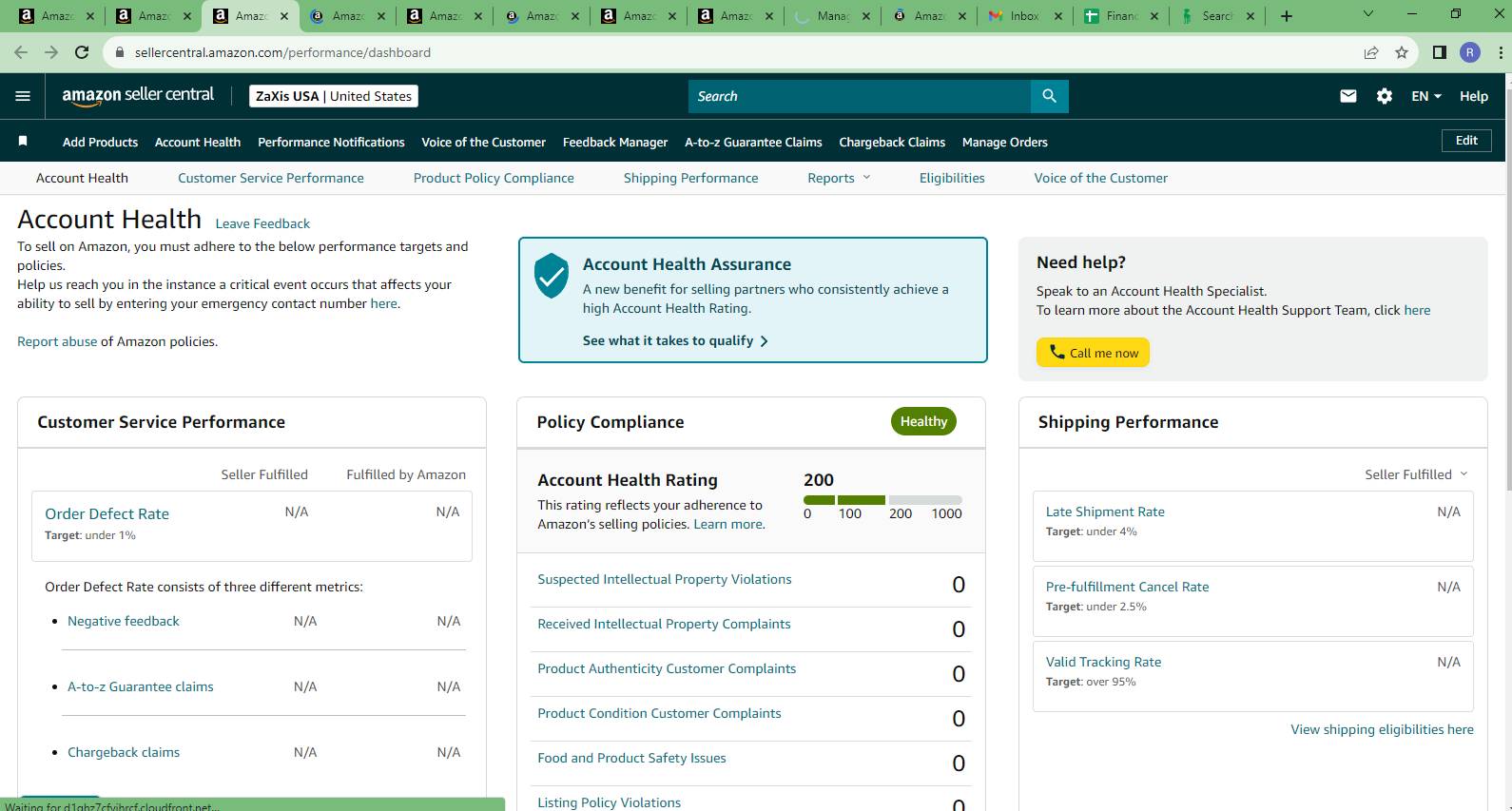Open the browser side panel icon
Viewport: 1512px width, 811px height.
pos(1440,52)
